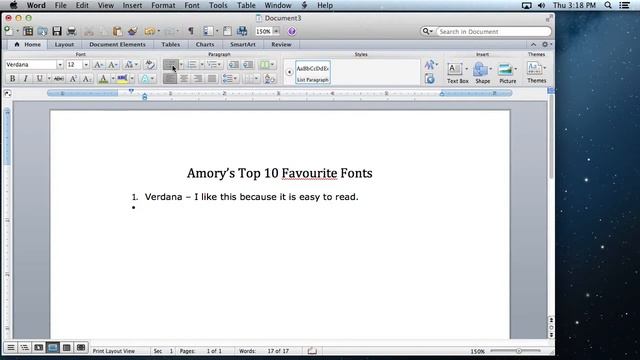Open the font name dropdown showing Verdana

pos(60,64)
